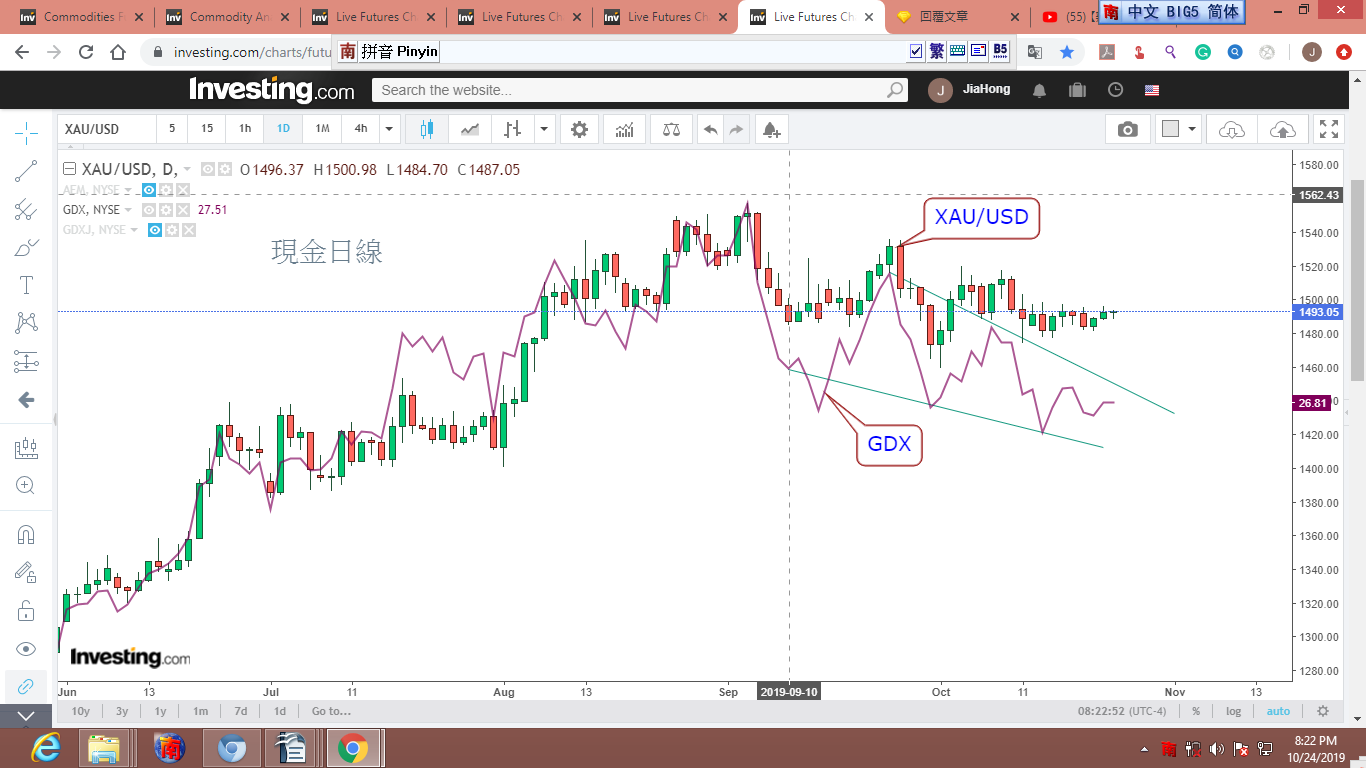Toggle auto scale button
The height and width of the screenshot is (768, 1366).
click(1278, 711)
